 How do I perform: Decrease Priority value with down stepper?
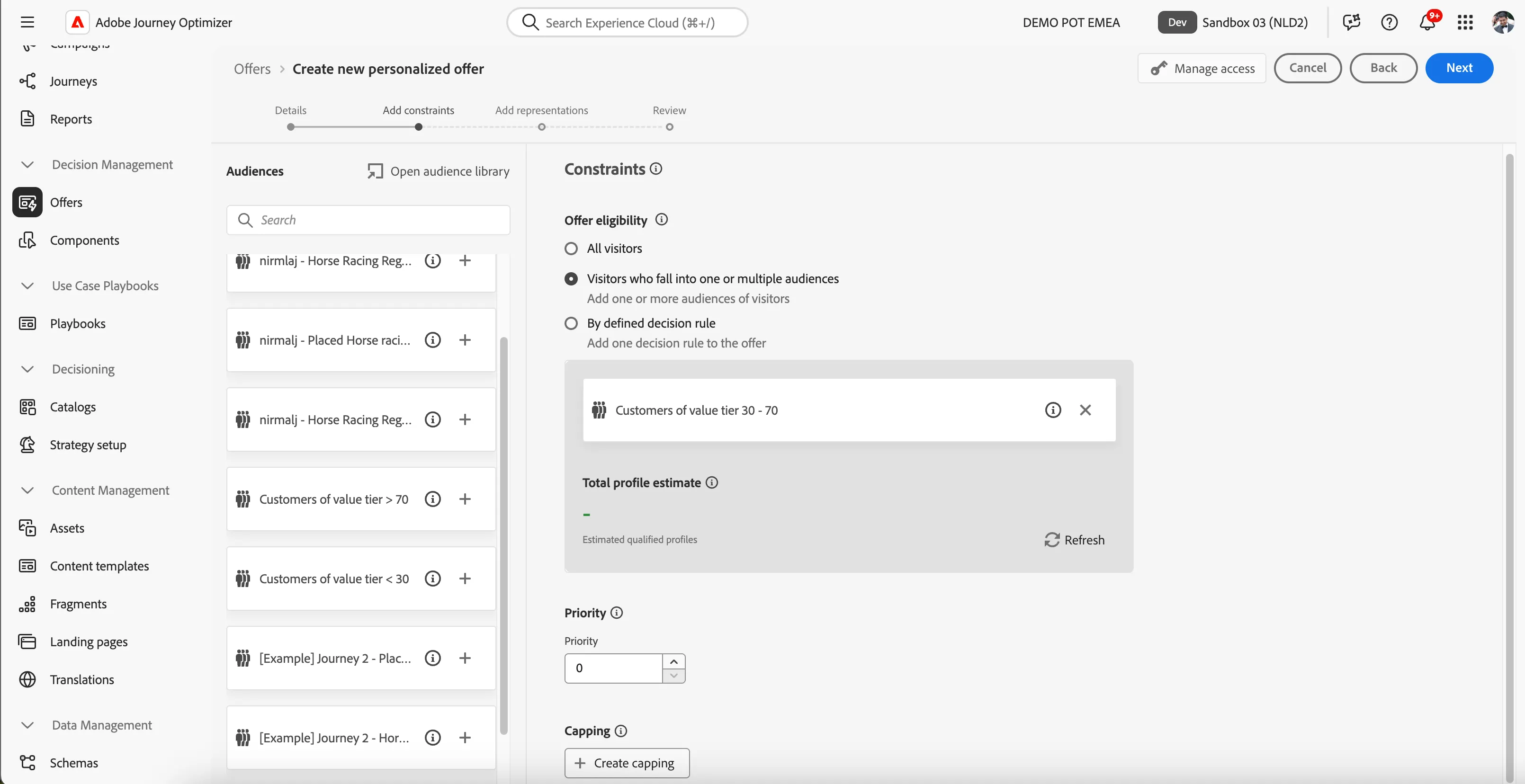point(673,676)
